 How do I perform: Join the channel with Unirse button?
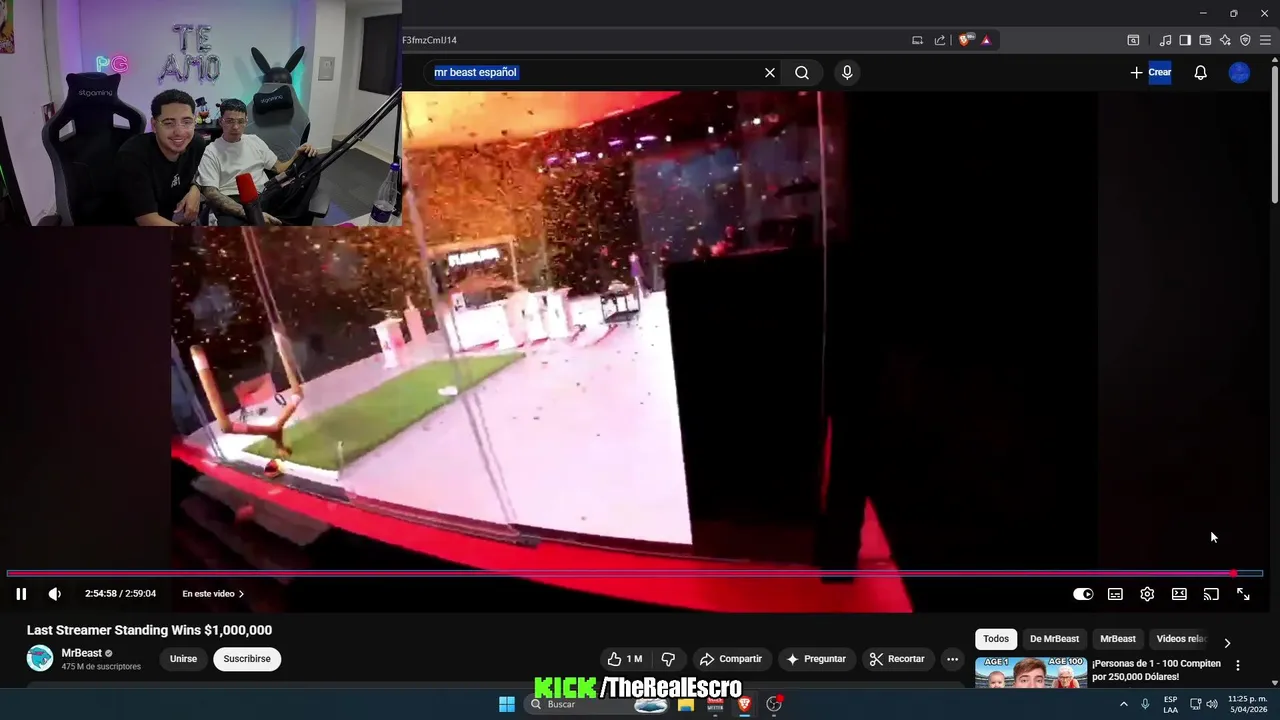pyautogui.click(x=183, y=659)
